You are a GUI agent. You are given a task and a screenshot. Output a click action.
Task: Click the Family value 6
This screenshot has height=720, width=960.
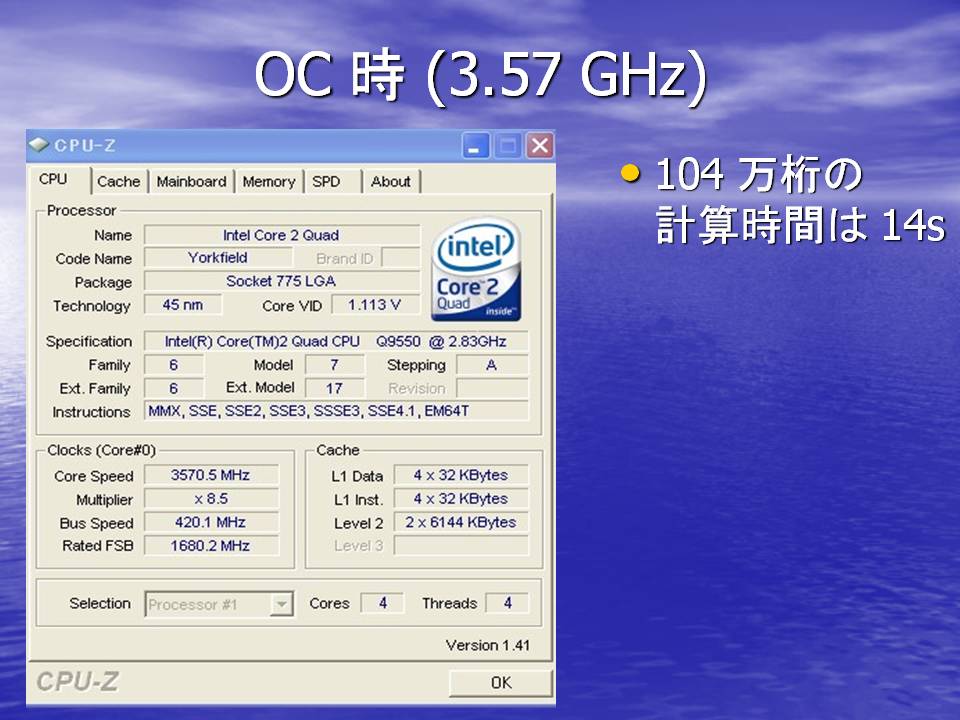(173, 365)
